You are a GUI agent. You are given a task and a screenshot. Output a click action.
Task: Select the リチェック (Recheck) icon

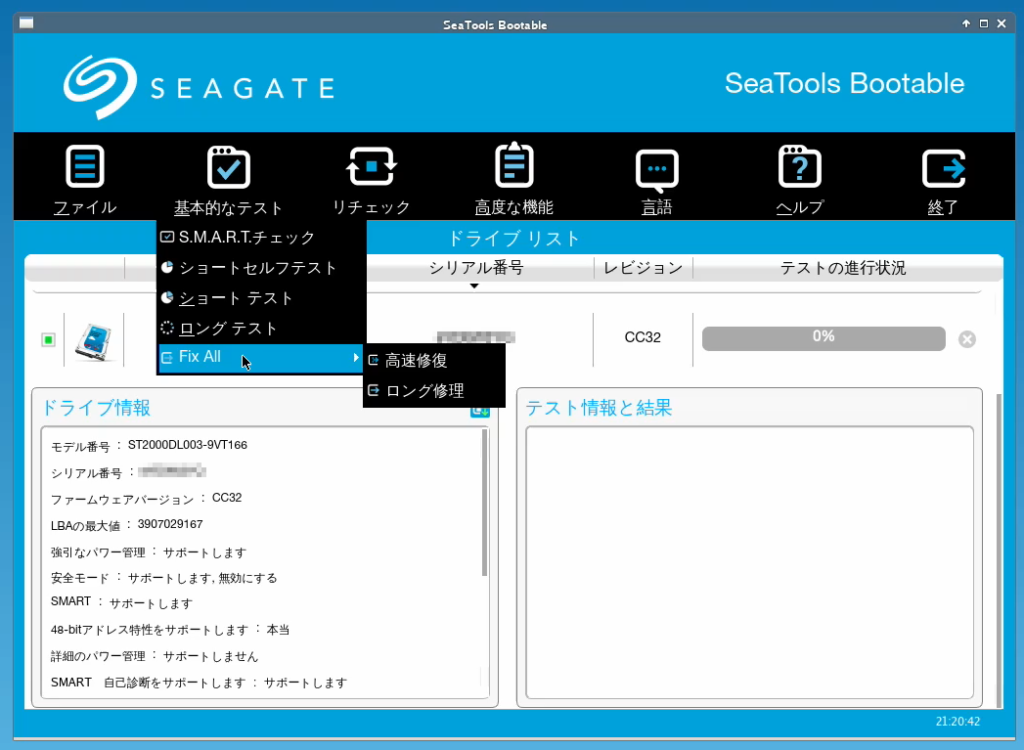[371, 165]
